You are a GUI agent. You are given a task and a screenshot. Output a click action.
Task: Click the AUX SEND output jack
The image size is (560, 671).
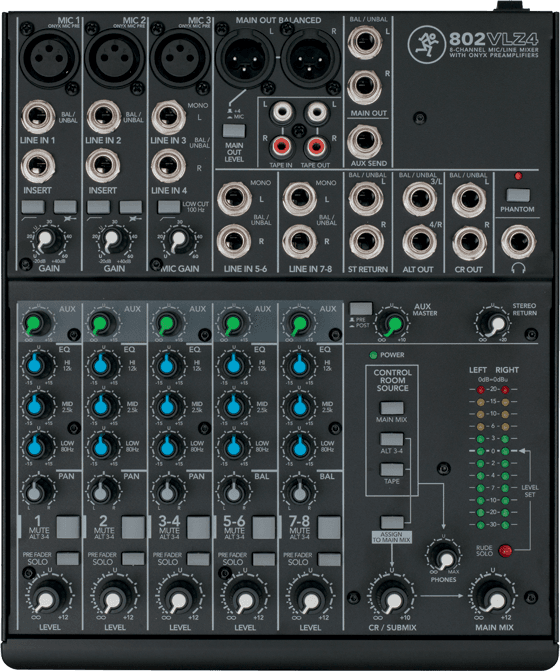(x=365, y=142)
